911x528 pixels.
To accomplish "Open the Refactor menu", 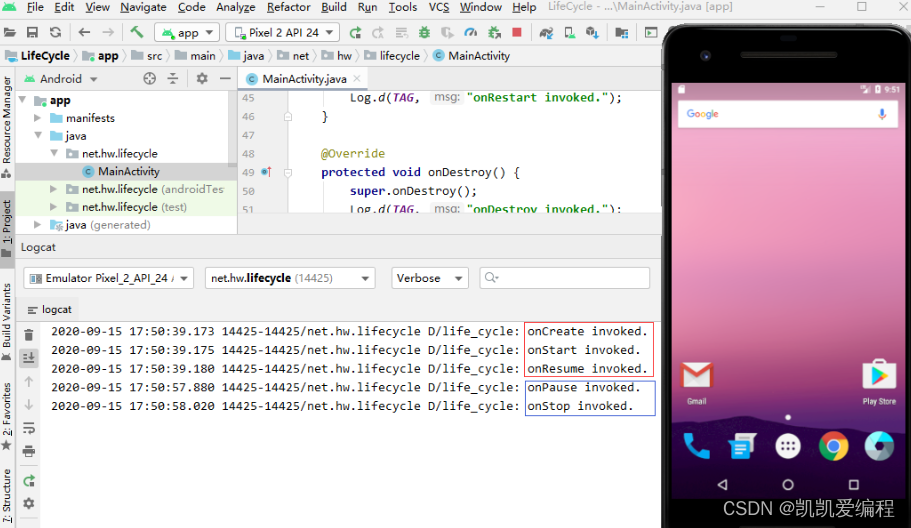I will pos(288,7).
